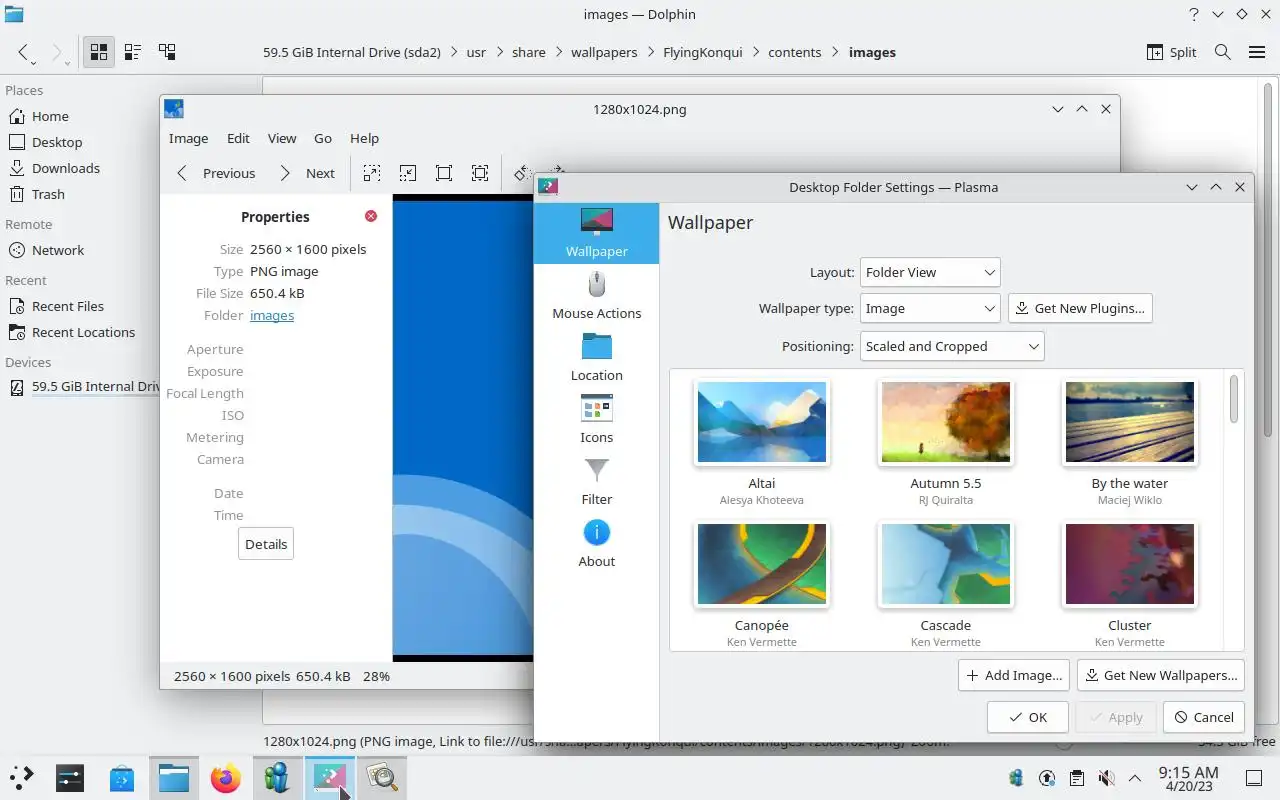Click muted volume icon in system tray
Image resolution: width=1280 pixels, height=800 pixels.
pyautogui.click(x=1106, y=778)
